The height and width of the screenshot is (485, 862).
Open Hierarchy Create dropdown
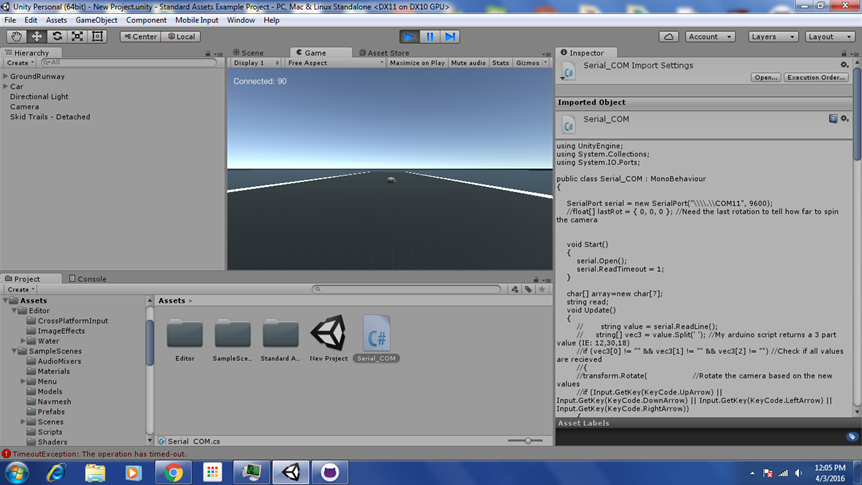point(20,63)
